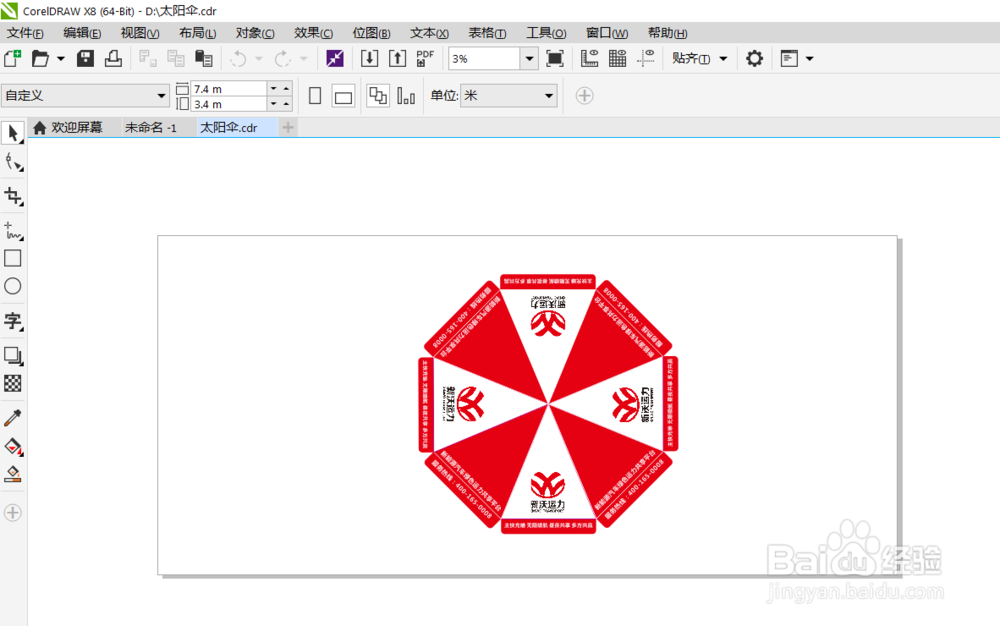Switch to the 欢迎屏幕 tab
The height and width of the screenshot is (626, 1000).
point(68,127)
